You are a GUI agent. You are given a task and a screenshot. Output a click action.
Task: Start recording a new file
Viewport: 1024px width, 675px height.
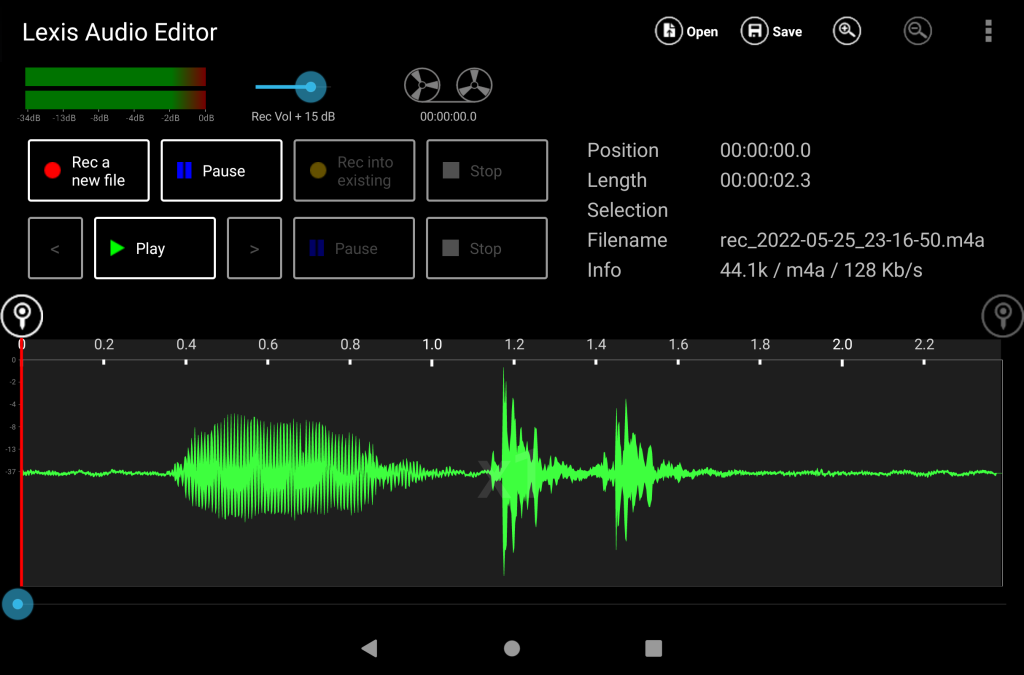pos(89,170)
